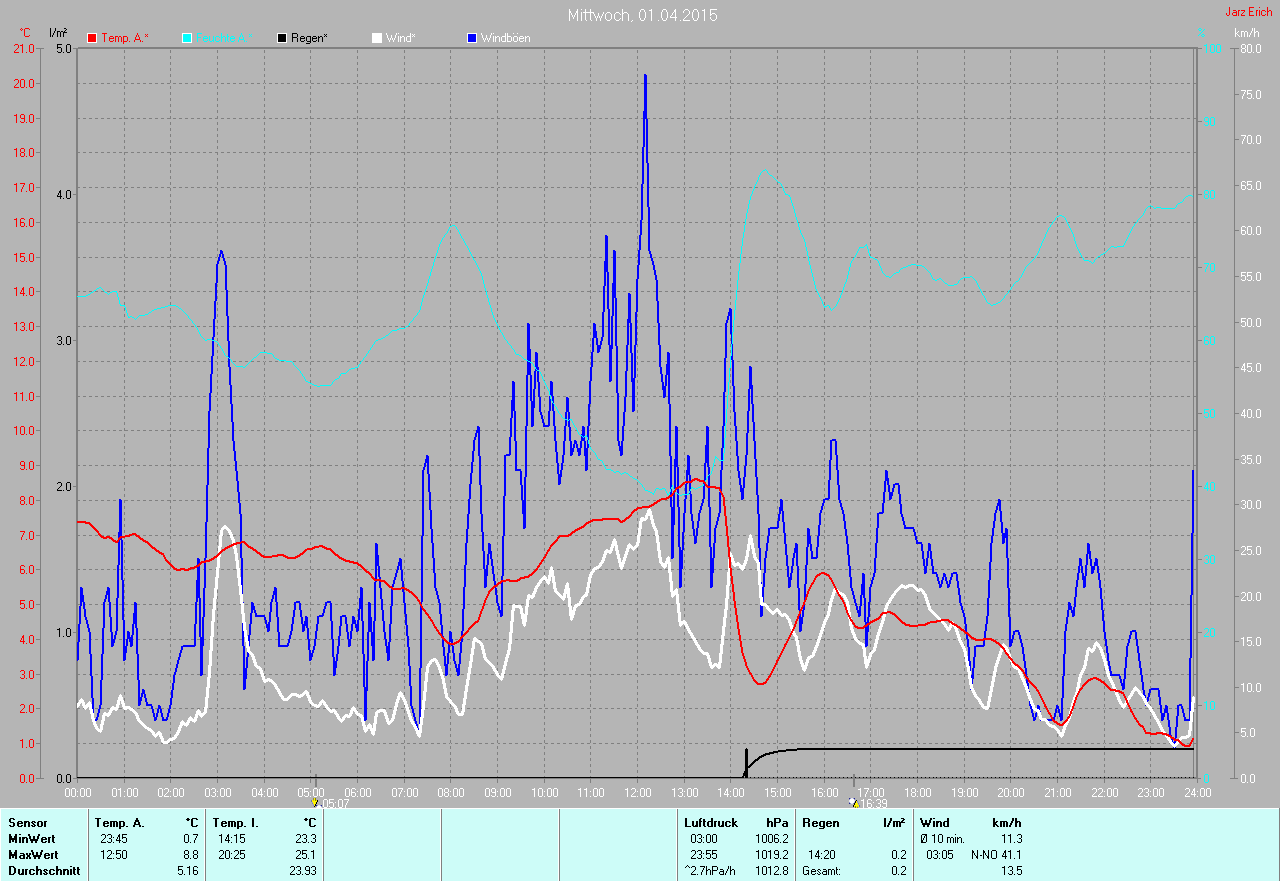
Task: Select the 'Temp. A.*' legend label
Action: click(125, 38)
